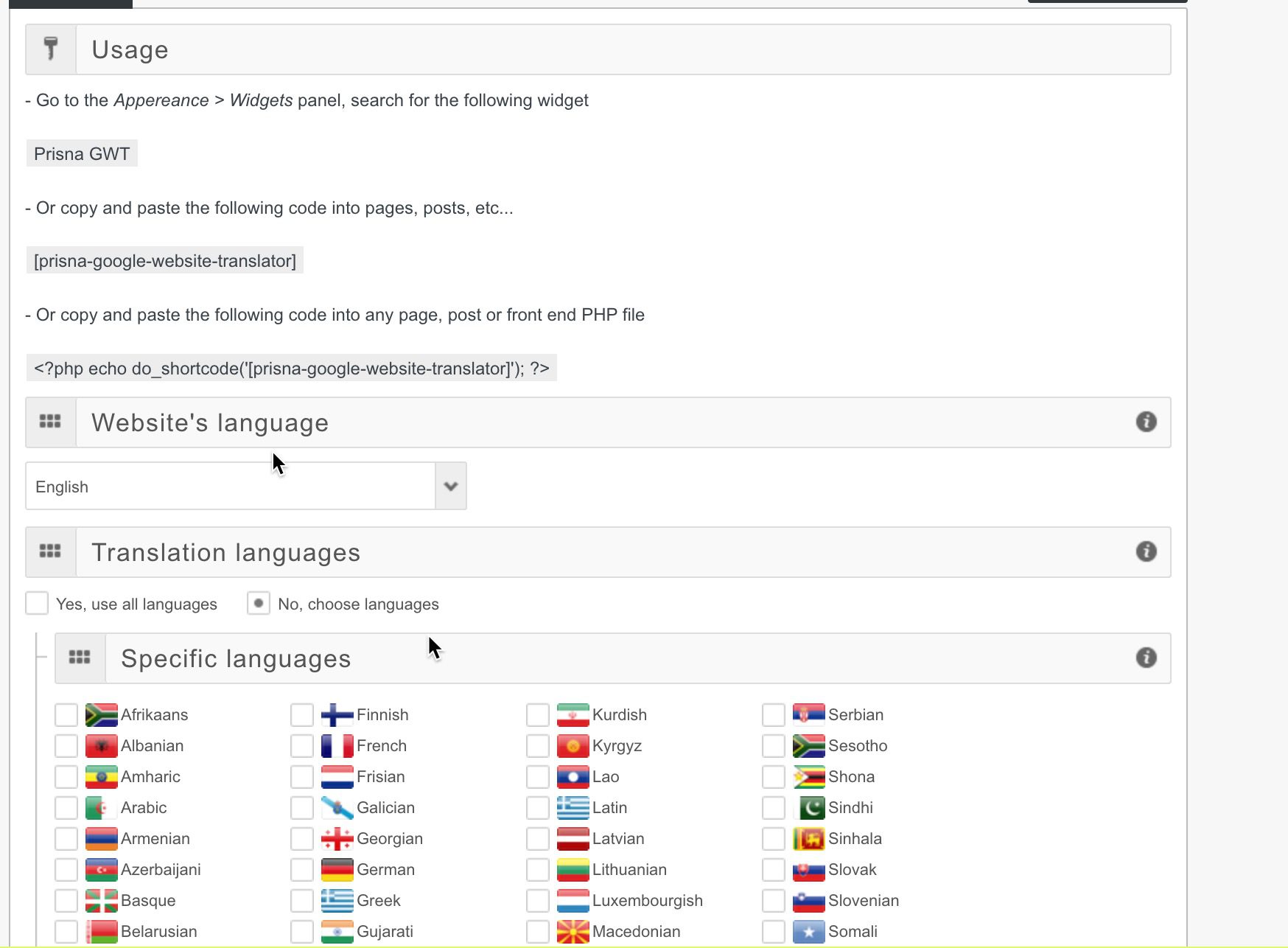The image size is (1288, 948).
Task: Click the grid icon beside Specific languages
Action: tap(80, 657)
